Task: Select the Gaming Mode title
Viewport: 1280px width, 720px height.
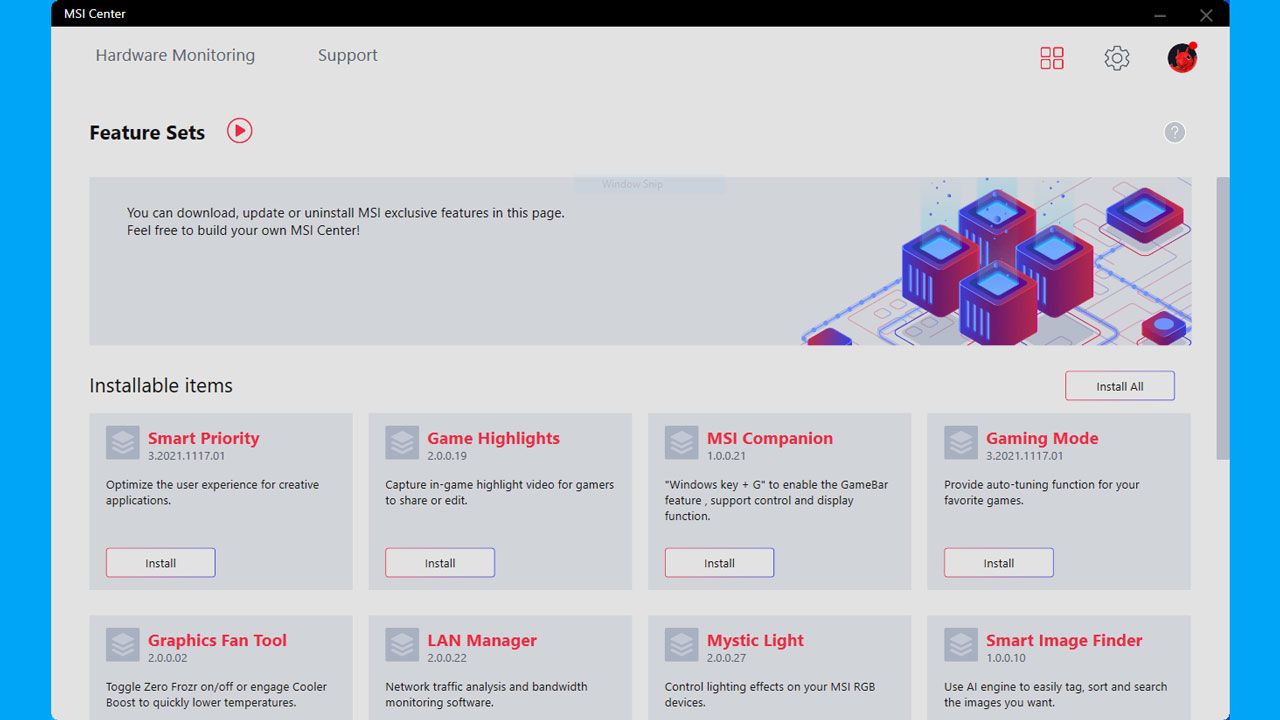Action: [x=1042, y=438]
